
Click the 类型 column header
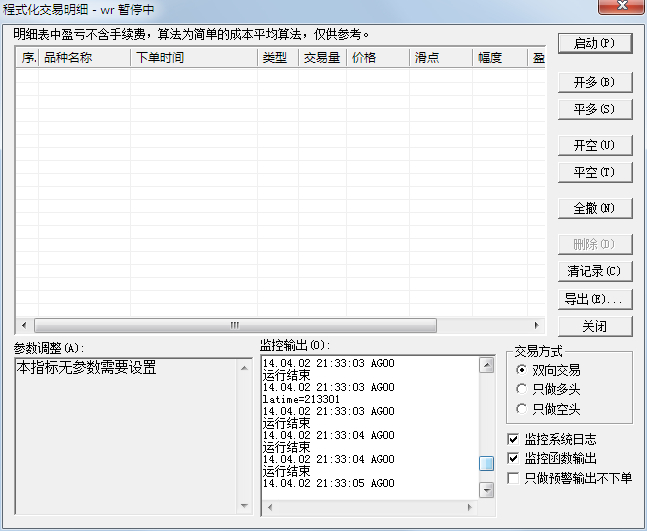[278, 57]
